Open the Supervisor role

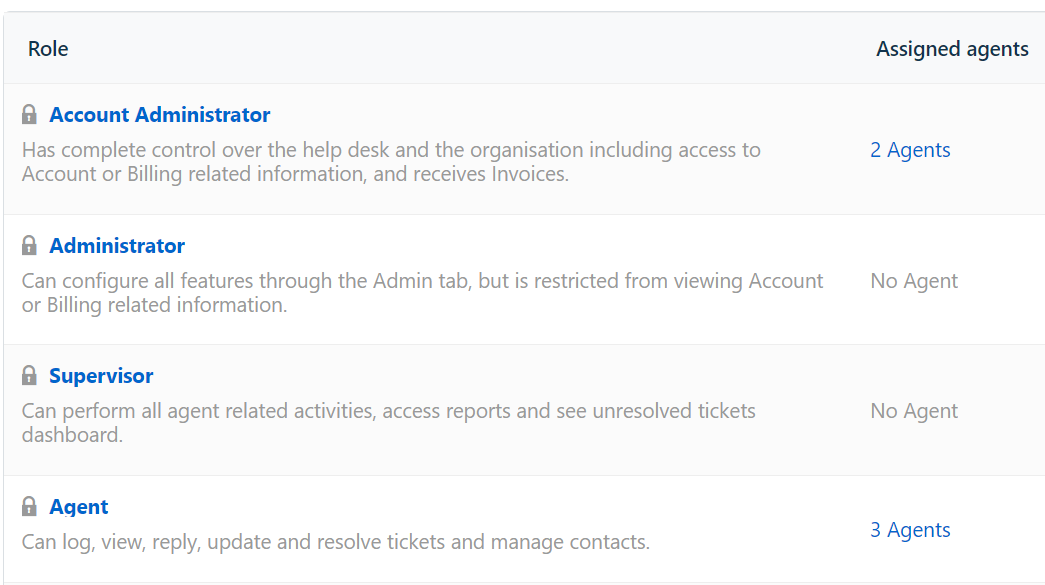101,376
